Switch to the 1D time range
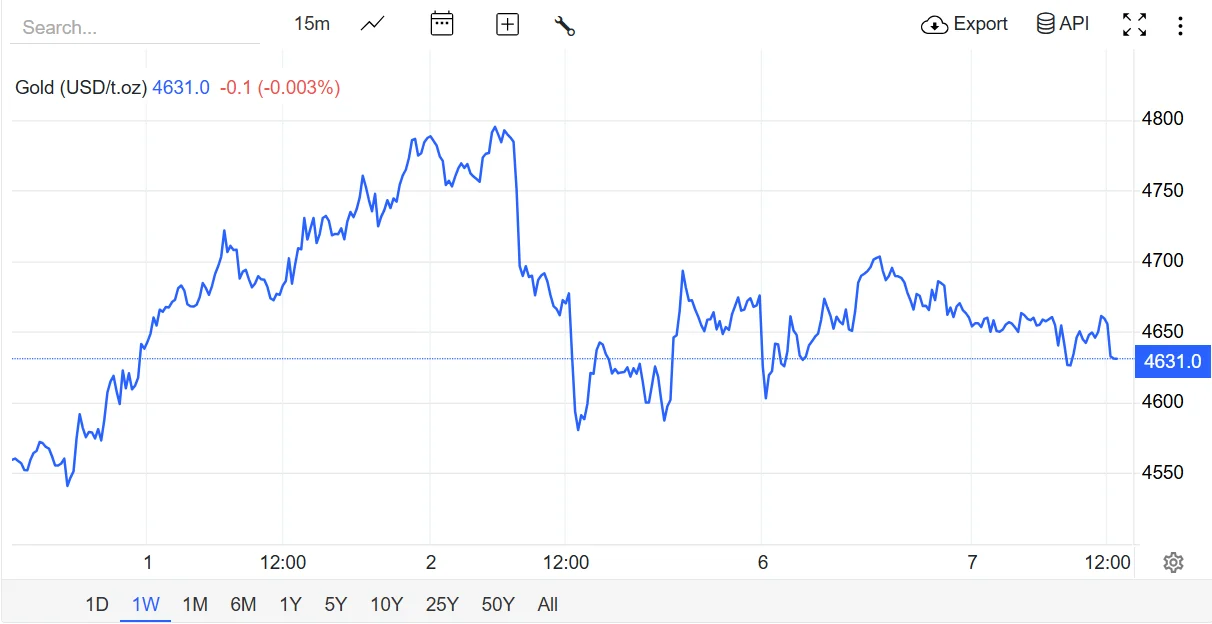 pos(96,604)
